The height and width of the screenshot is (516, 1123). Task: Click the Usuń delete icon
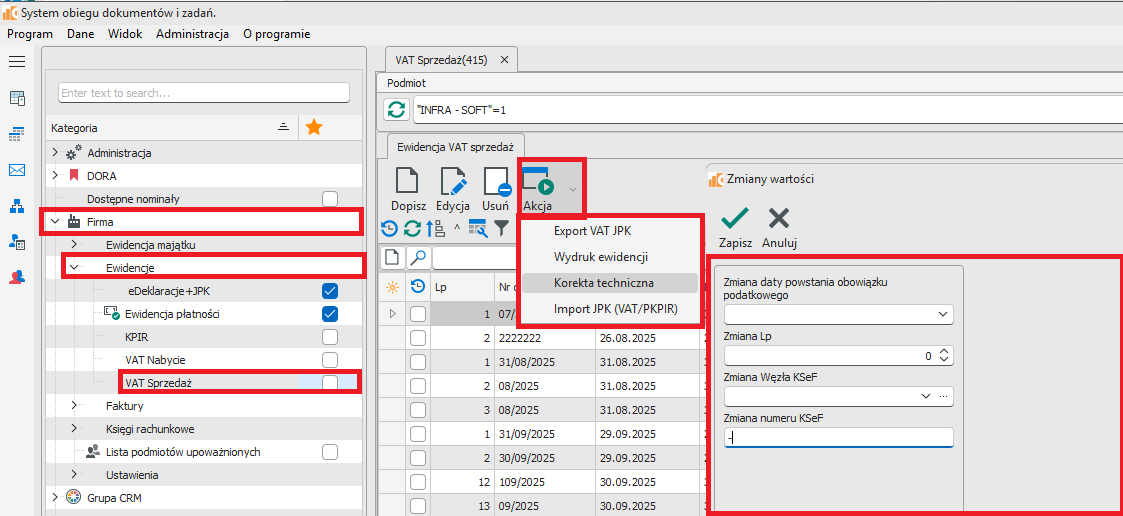[x=497, y=182]
